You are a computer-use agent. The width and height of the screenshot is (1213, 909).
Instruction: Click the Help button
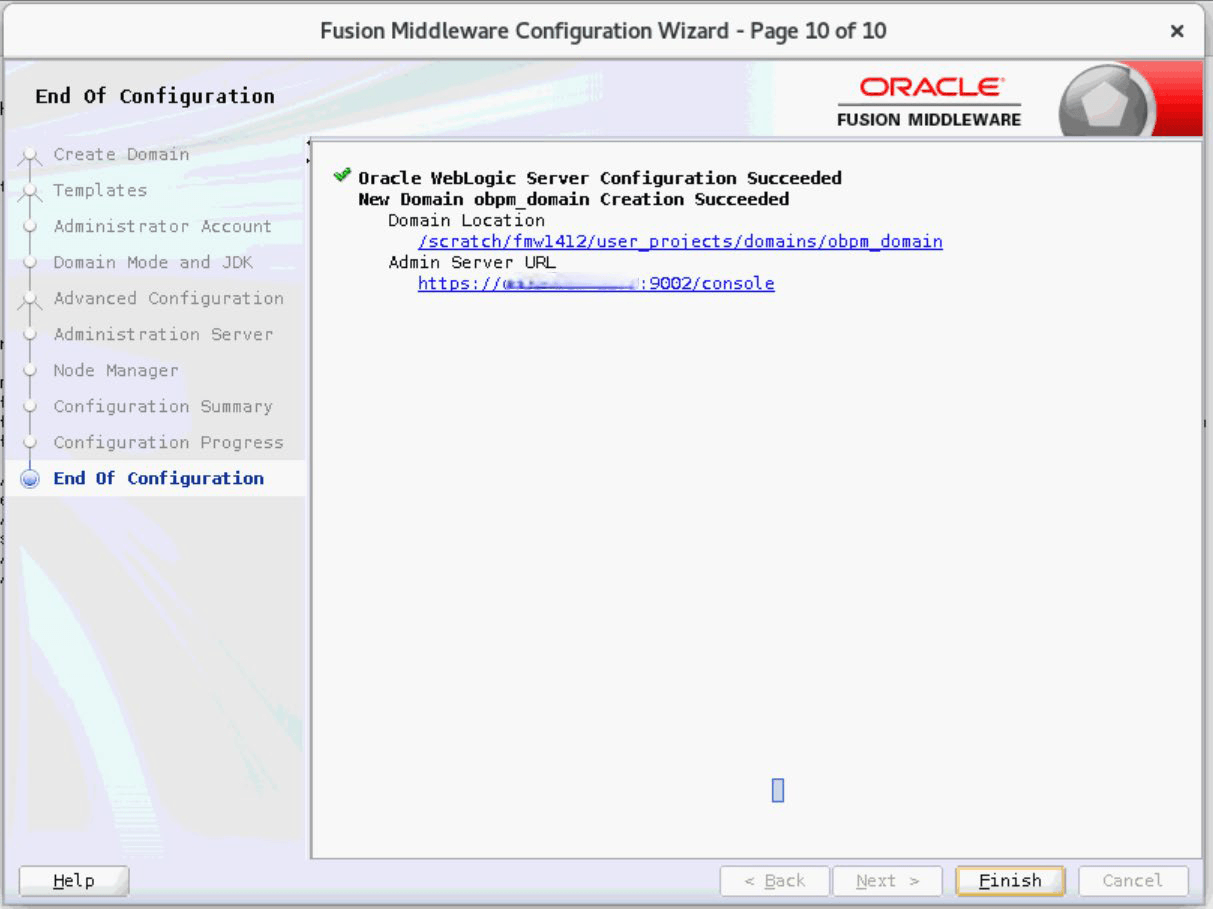pyautogui.click(x=74, y=881)
